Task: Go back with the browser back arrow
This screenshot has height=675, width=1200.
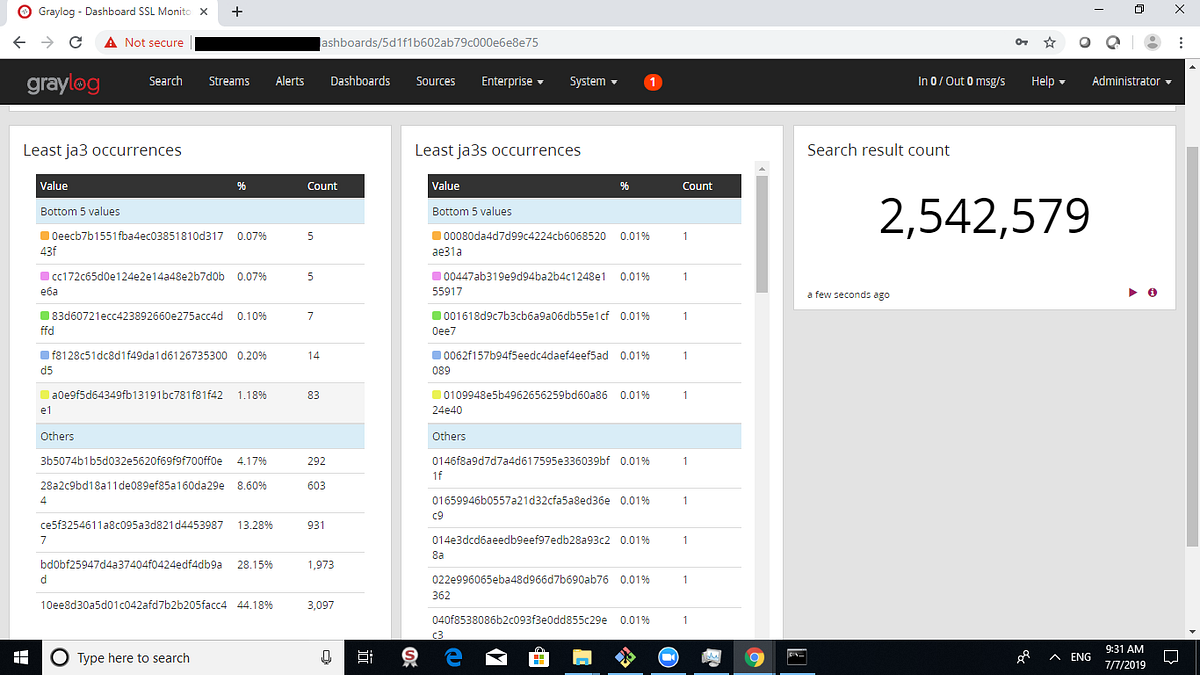Action: (x=20, y=42)
